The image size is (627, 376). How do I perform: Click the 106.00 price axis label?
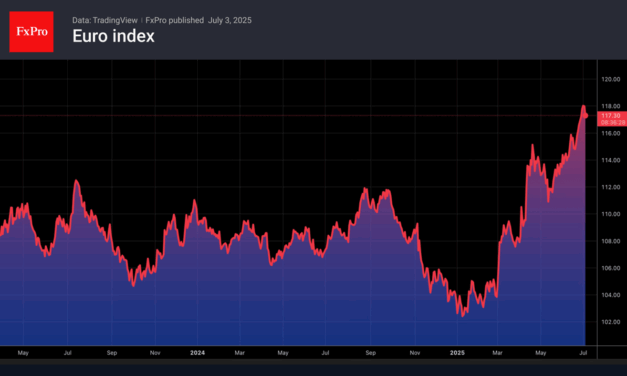pyautogui.click(x=611, y=268)
